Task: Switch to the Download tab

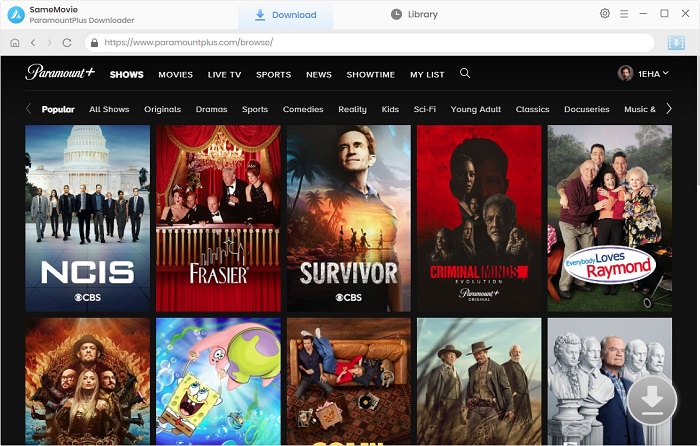Action: click(286, 15)
